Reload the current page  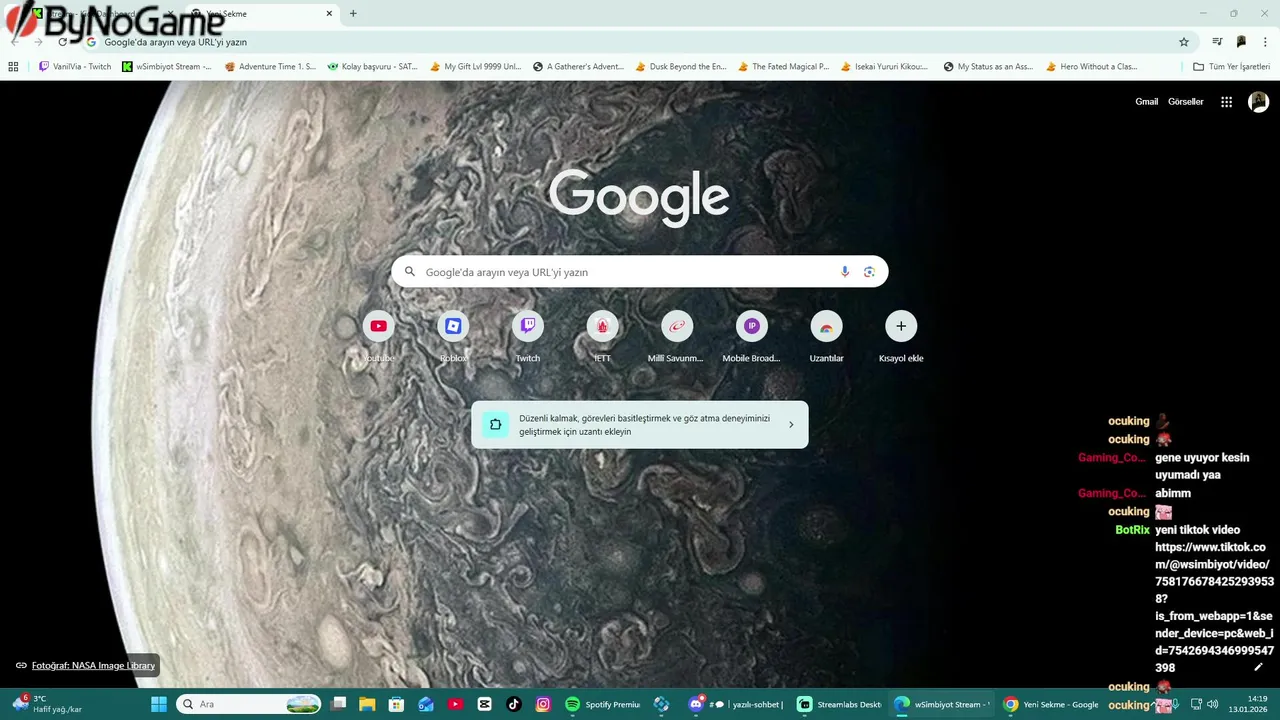pos(62,42)
